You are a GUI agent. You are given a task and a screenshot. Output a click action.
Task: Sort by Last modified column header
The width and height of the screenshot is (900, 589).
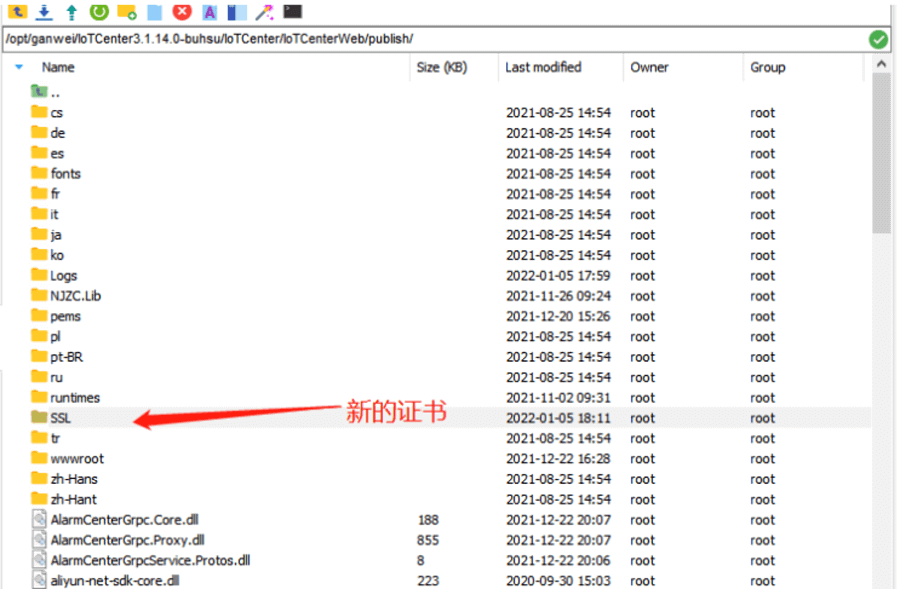tap(543, 67)
